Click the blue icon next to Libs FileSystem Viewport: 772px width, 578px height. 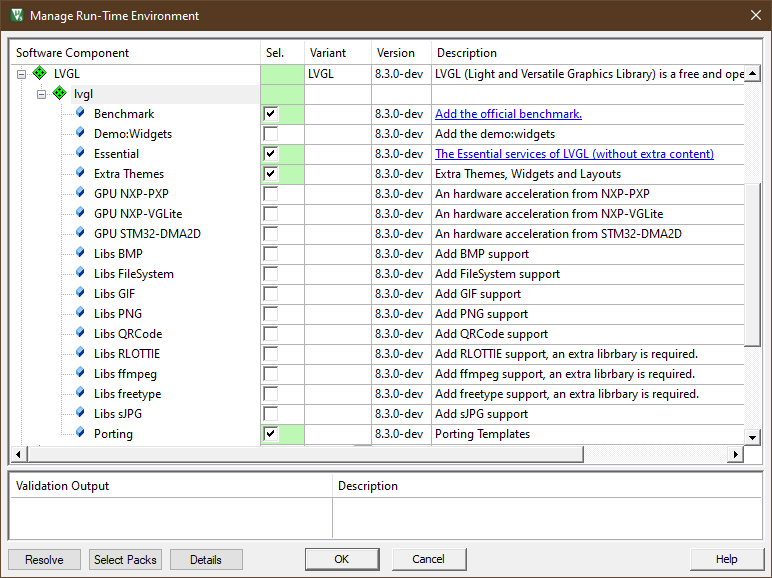80,273
